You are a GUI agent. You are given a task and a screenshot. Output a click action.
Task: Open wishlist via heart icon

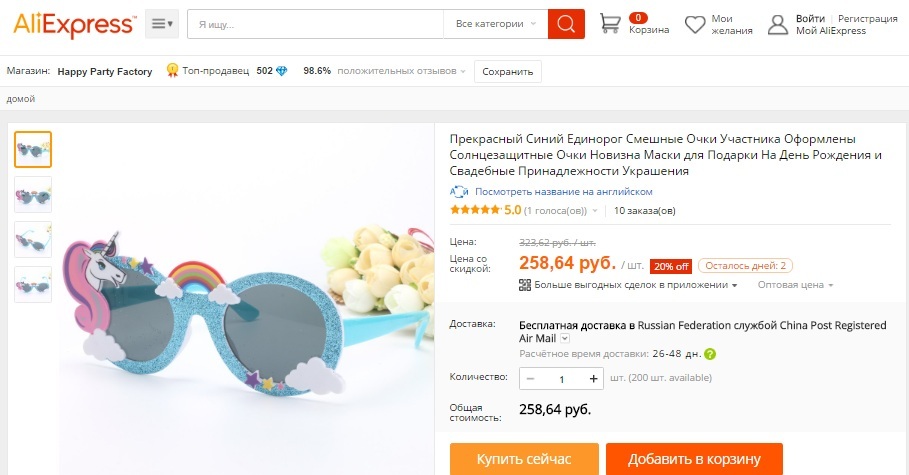coord(695,24)
